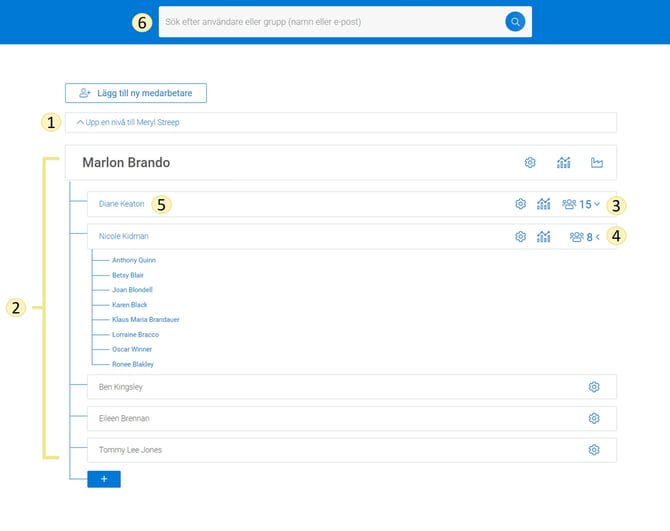Open settings gear for Eileen Brennan
670x531 pixels.
[594, 418]
